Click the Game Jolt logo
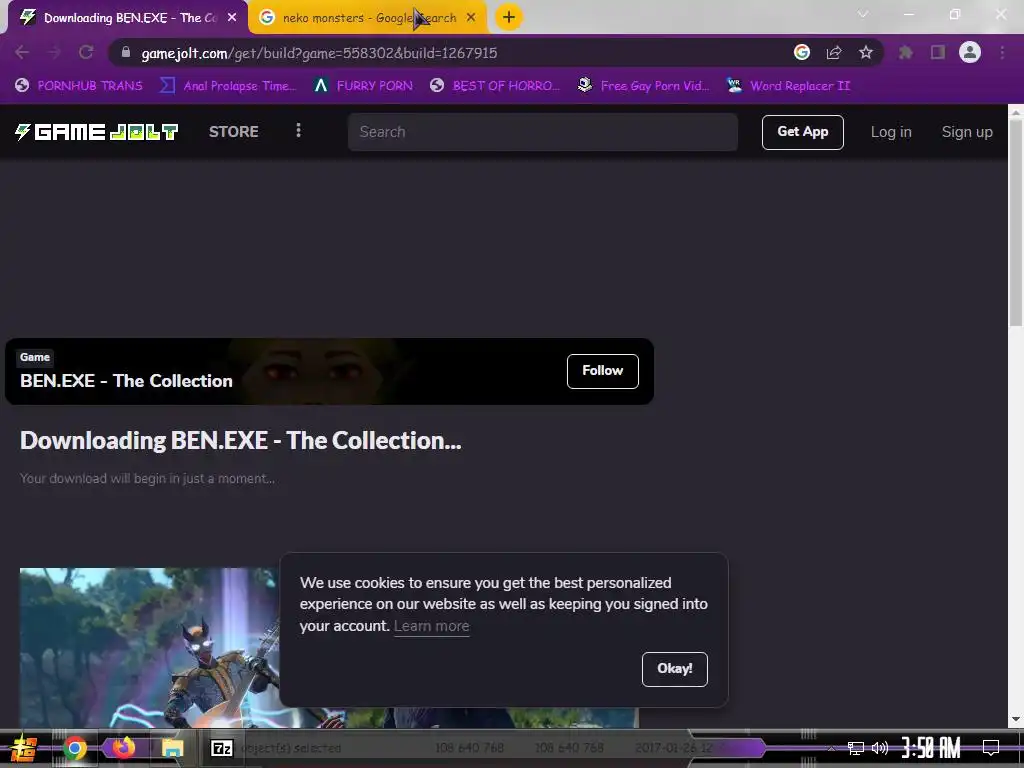Viewport: 1024px width, 768px height. [97, 132]
